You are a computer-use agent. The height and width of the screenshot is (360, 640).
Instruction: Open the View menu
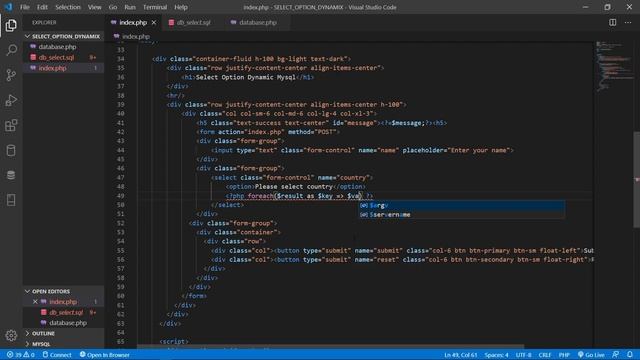tap(94, 7)
